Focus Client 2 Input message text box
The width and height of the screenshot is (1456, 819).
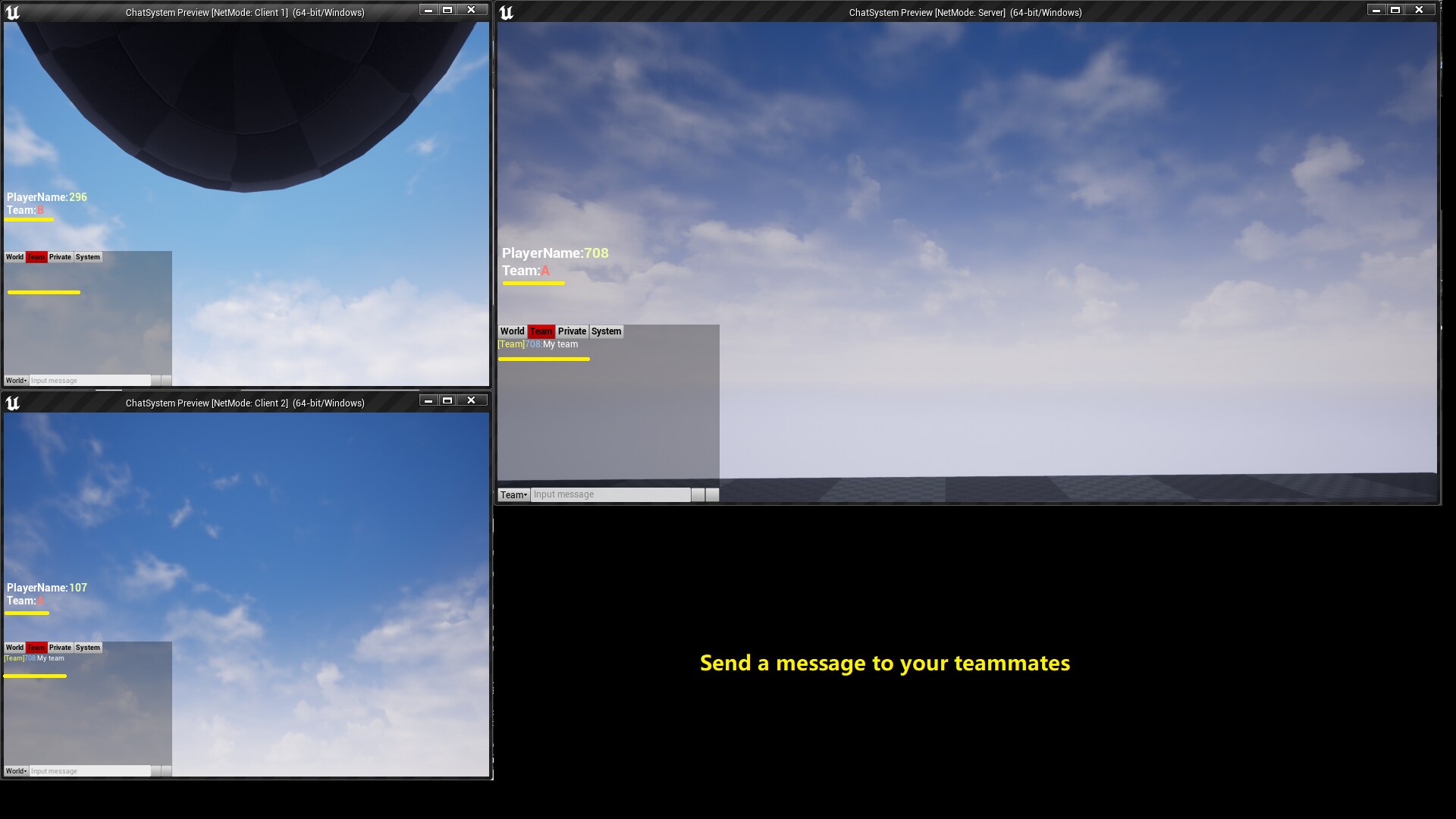tap(89, 771)
